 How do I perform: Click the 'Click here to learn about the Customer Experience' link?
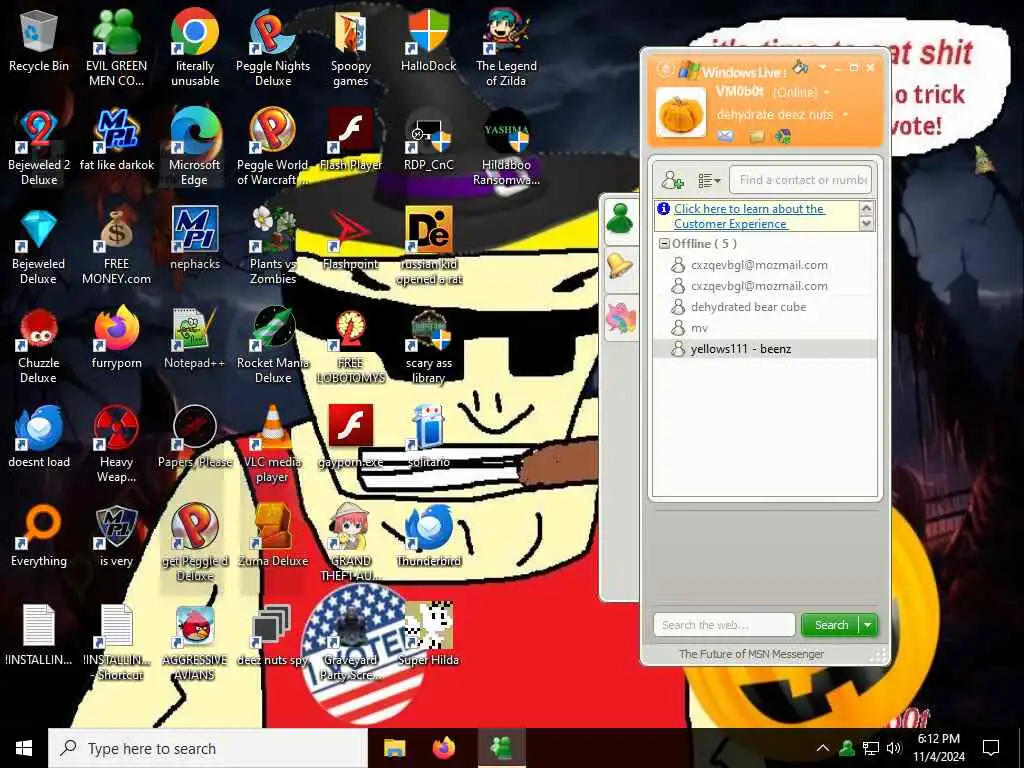(749, 216)
